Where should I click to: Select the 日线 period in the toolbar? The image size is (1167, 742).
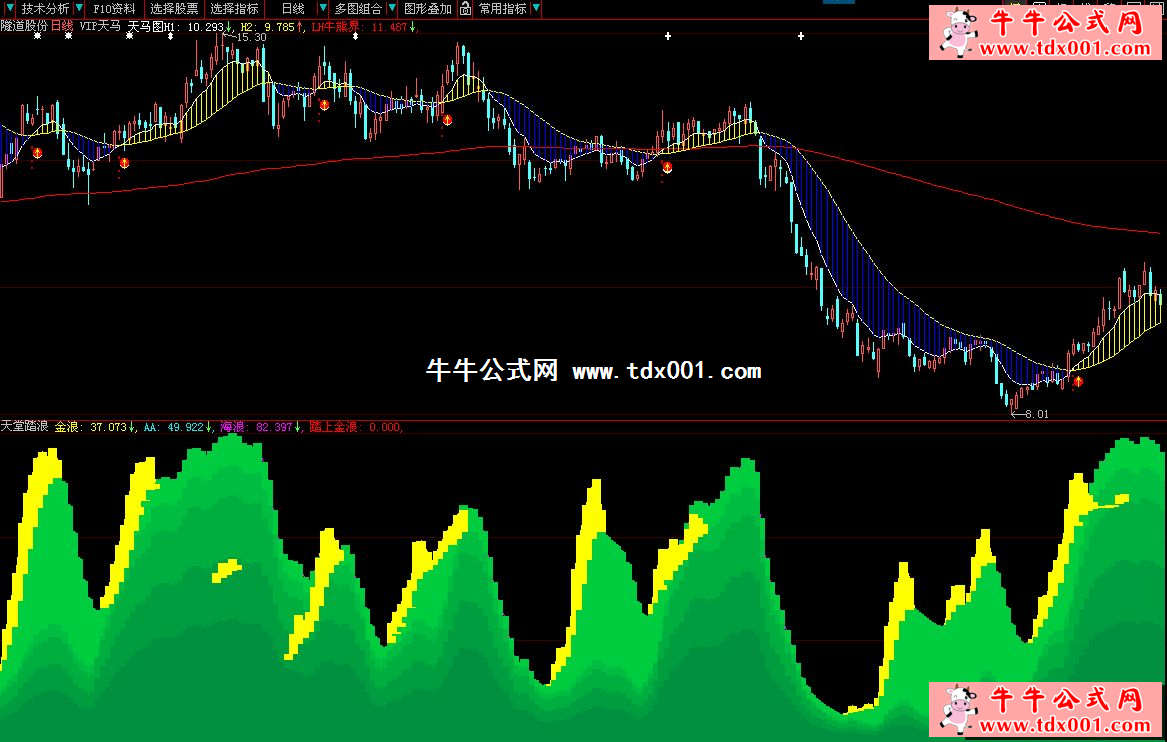[x=293, y=9]
